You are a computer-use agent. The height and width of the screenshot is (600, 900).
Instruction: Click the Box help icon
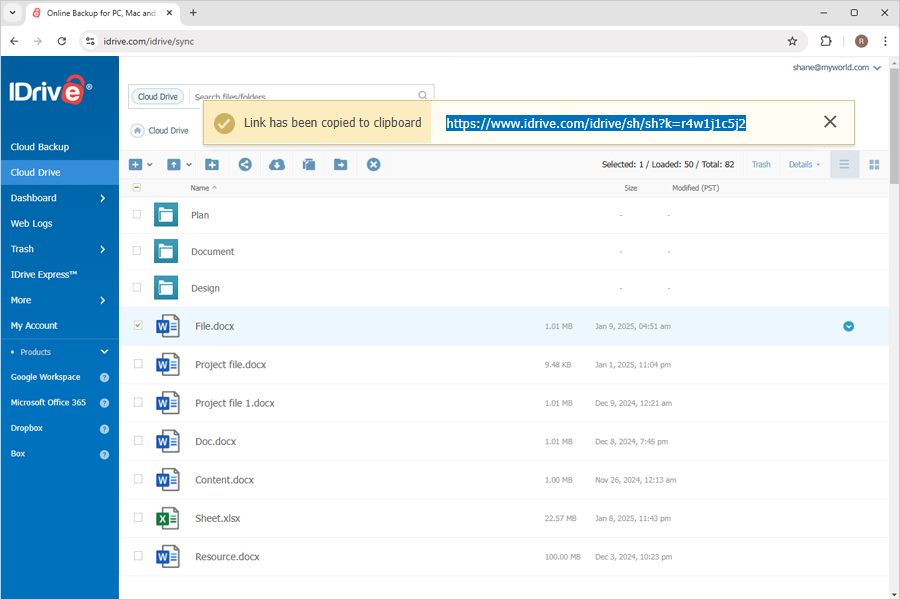104,455
